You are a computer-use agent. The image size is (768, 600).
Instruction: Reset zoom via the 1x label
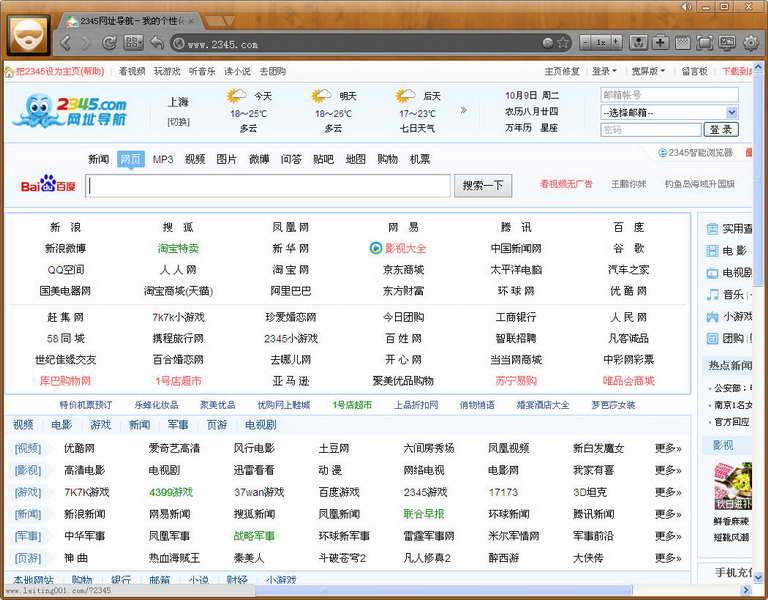[x=601, y=43]
